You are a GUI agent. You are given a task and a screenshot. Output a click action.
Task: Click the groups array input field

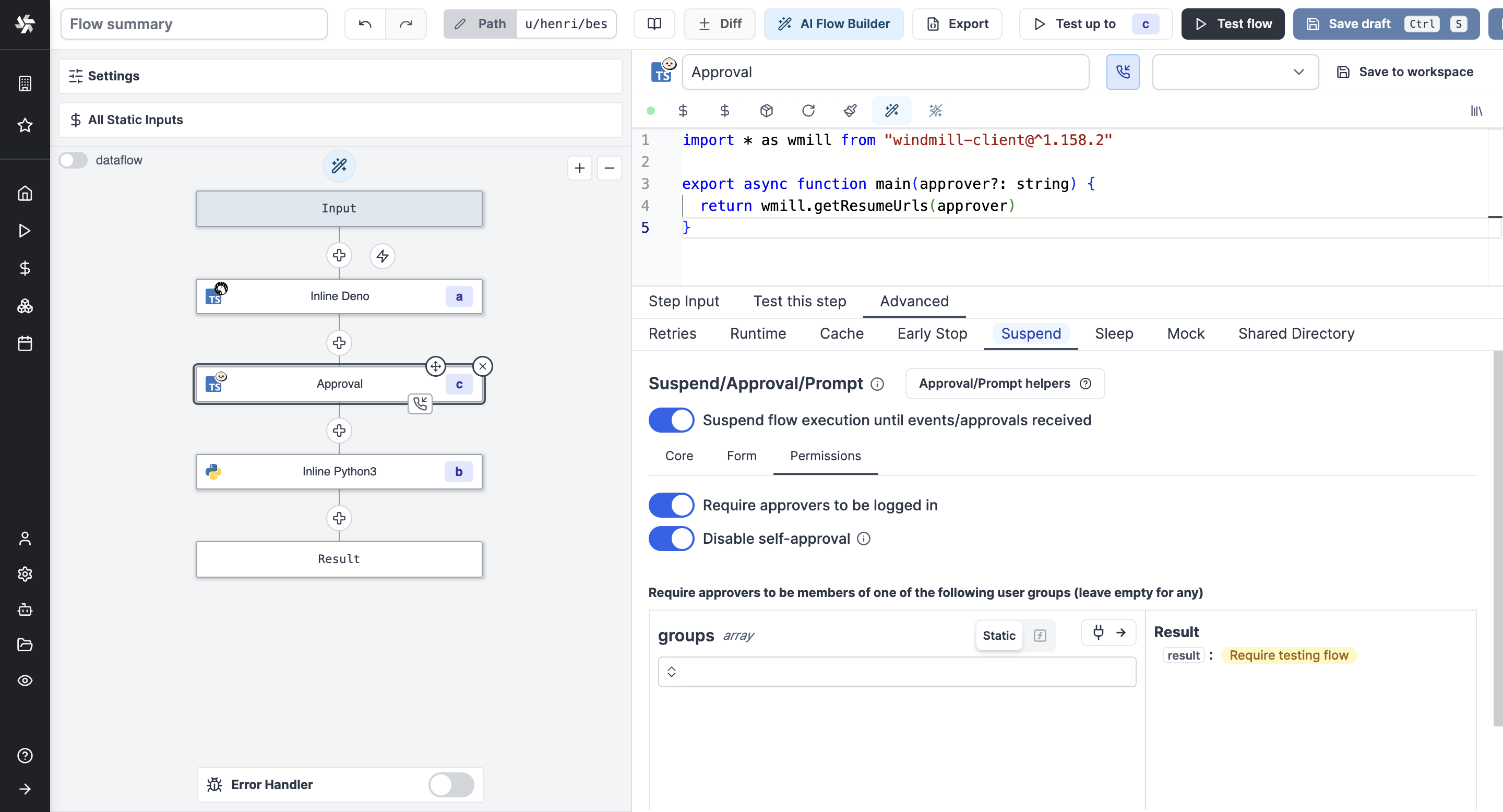tap(897, 672)
